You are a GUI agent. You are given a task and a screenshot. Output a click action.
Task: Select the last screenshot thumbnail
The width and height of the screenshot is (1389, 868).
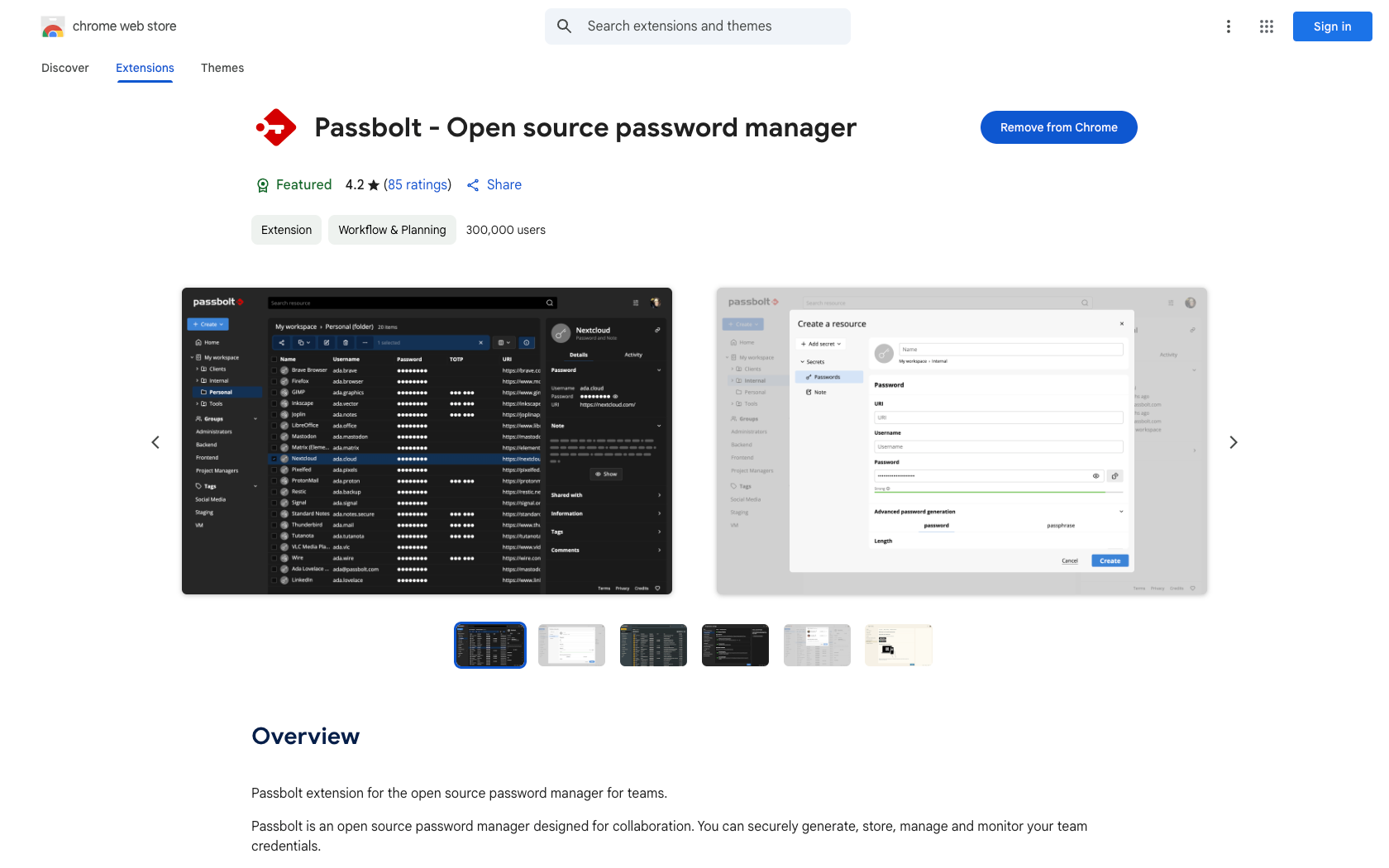point(898,645)
